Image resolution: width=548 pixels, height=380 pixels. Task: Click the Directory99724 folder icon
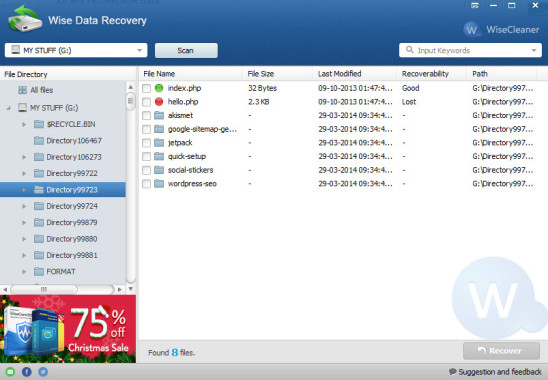coord(39,206)
